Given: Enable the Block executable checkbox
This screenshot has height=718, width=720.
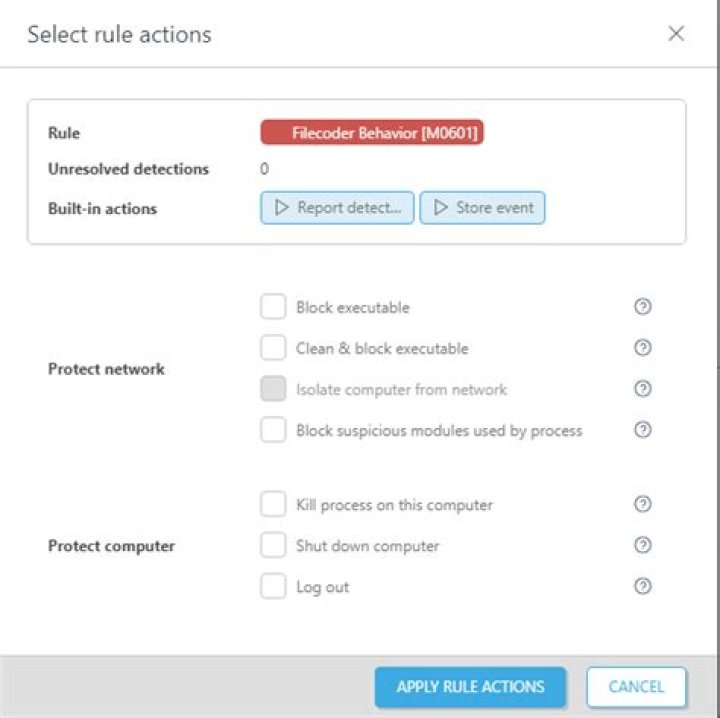Looking at the screenshot, I should tap(273, 307).
